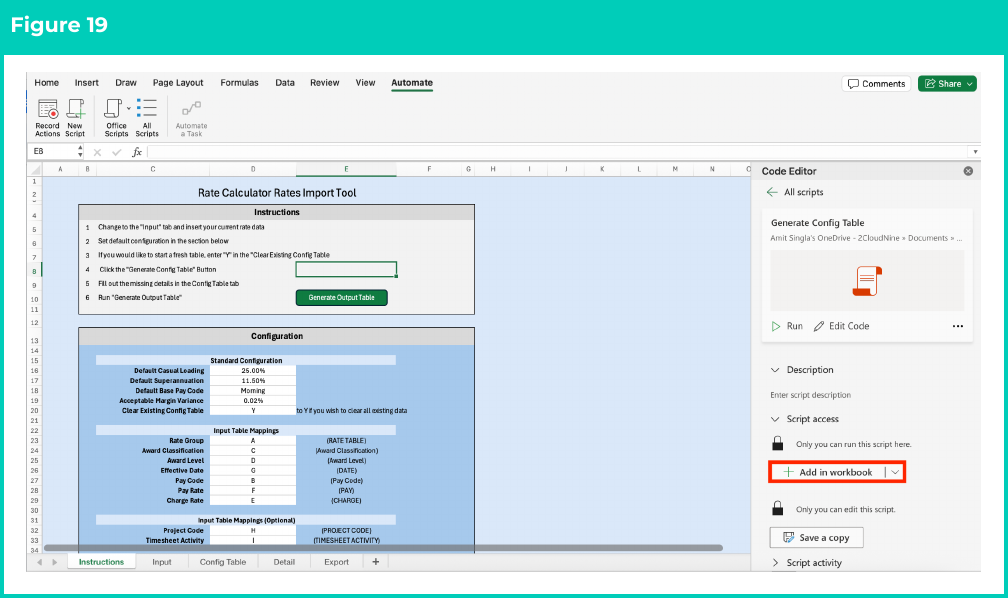
Task: Open the Page Layout tab
Action: [178, 83]
